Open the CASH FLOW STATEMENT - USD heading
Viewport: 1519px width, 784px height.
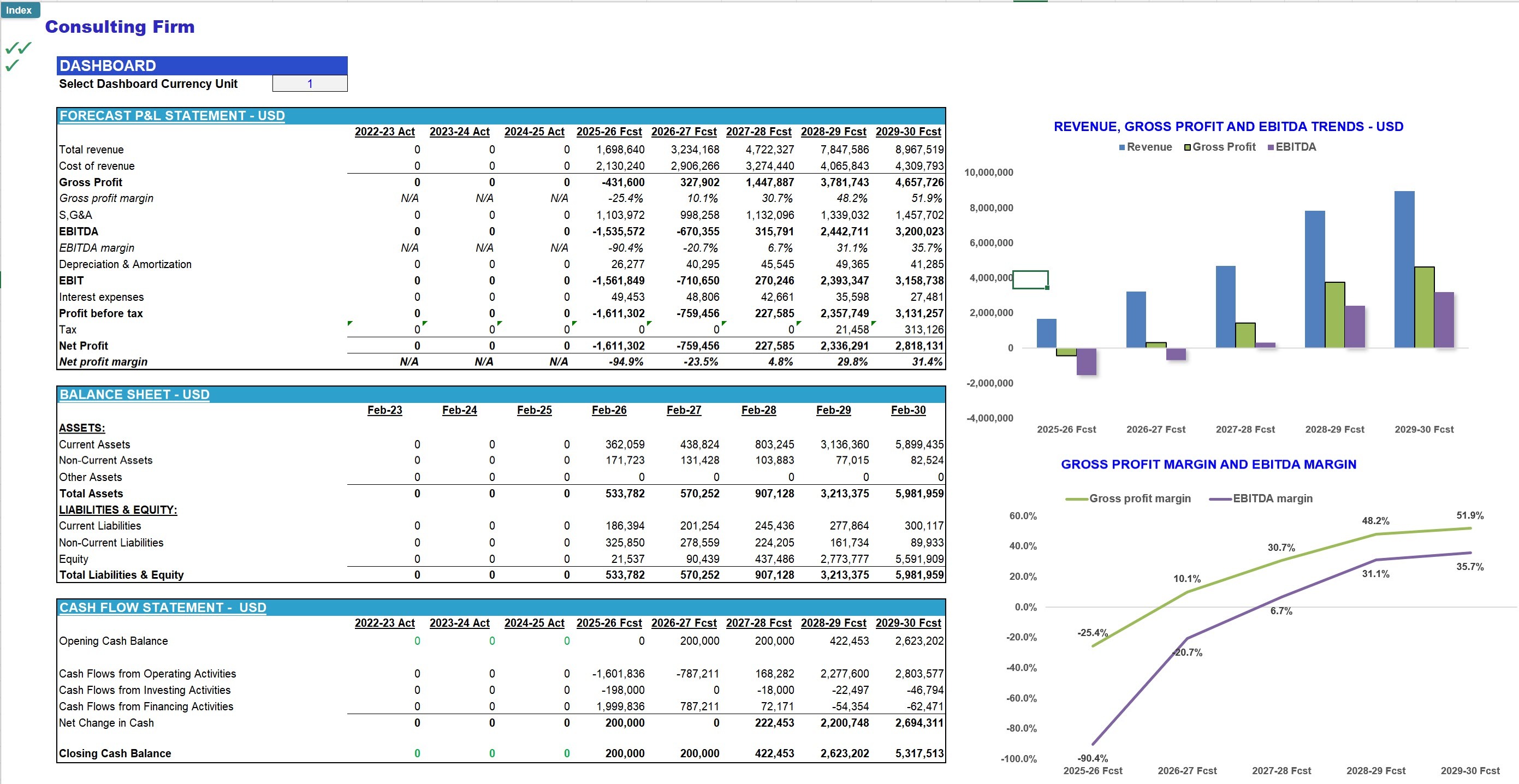click(163, 607)
